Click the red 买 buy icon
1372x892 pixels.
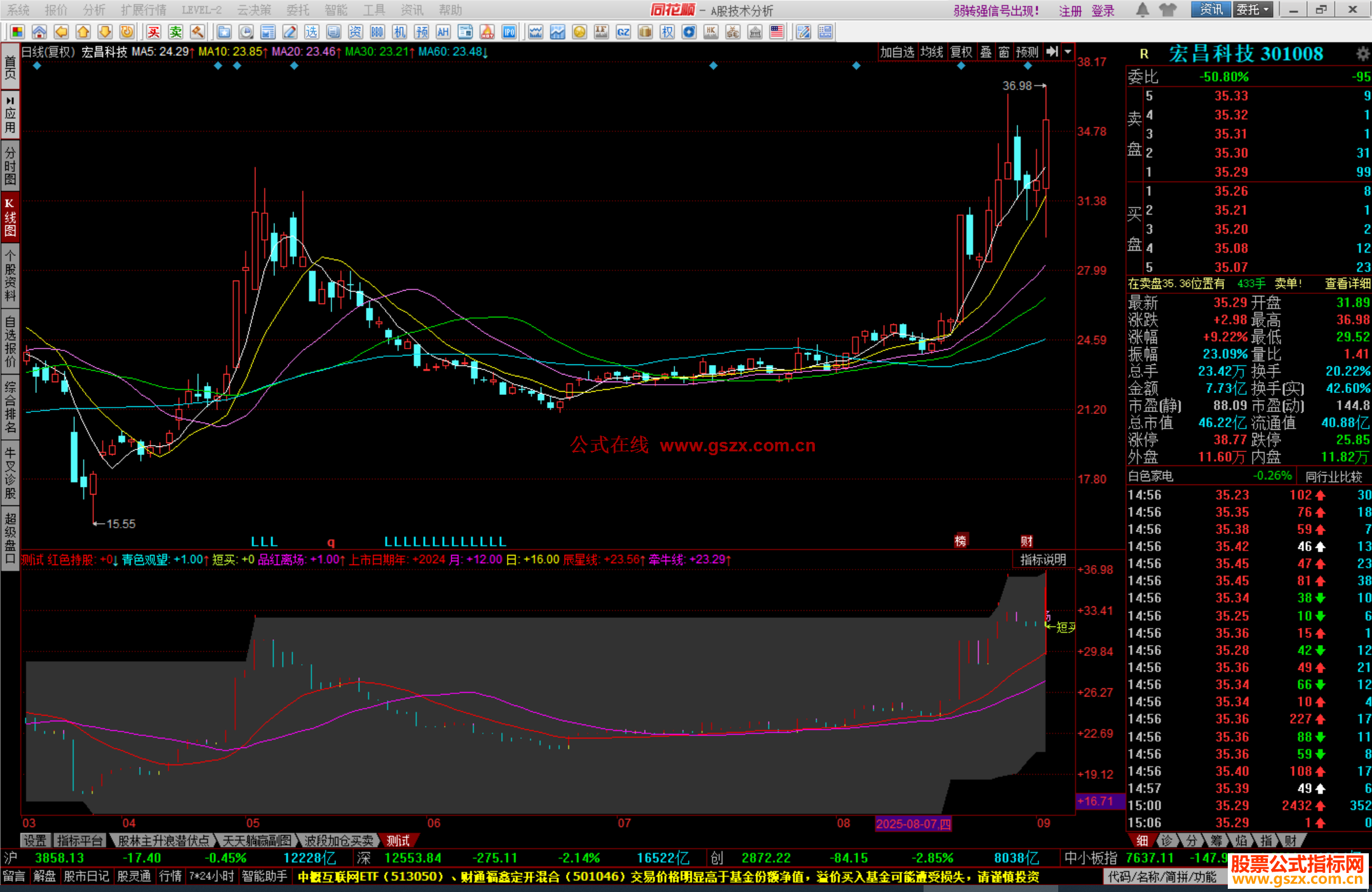(154, 32)
